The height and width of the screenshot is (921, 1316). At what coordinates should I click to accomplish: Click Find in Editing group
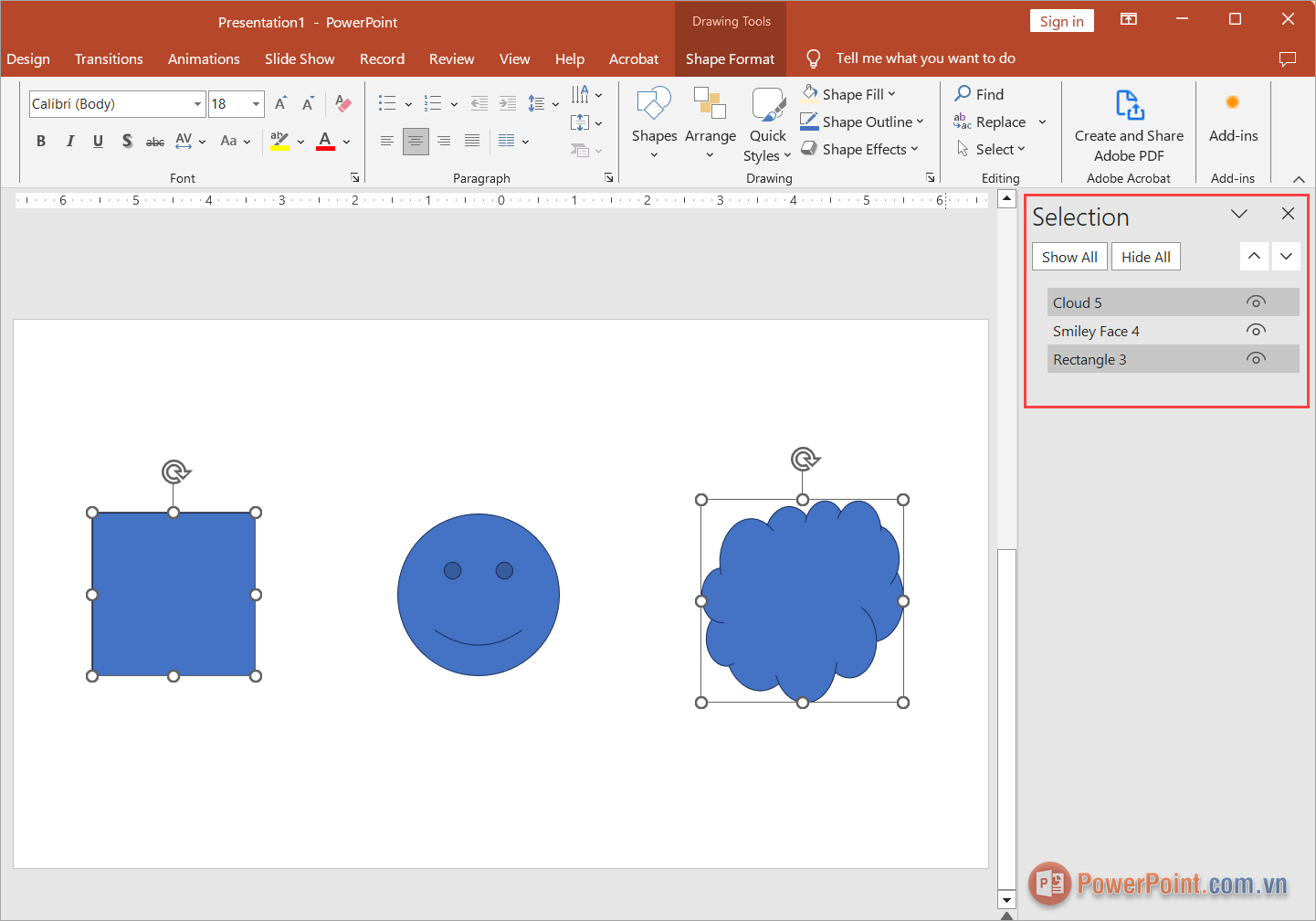[x=979, y=94]
